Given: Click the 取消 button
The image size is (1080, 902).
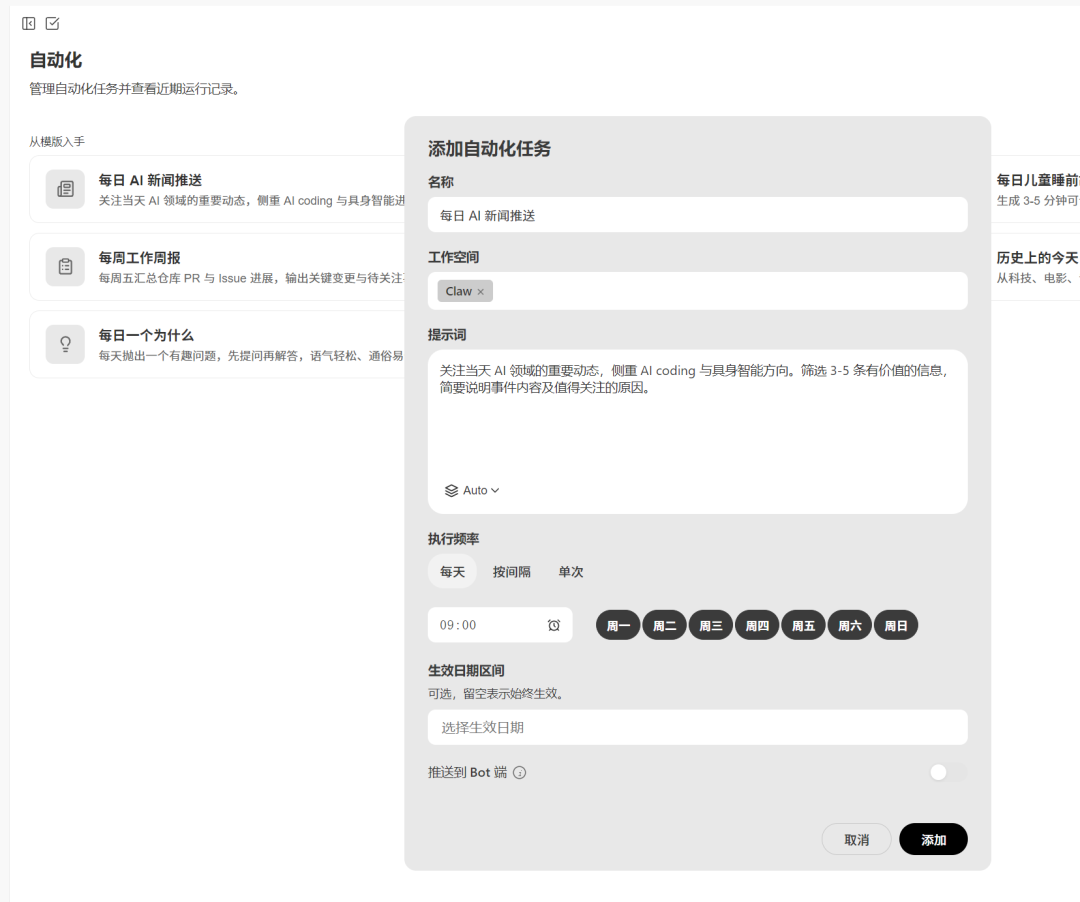Looking at the screenshot, I should [x=856, y=840].
